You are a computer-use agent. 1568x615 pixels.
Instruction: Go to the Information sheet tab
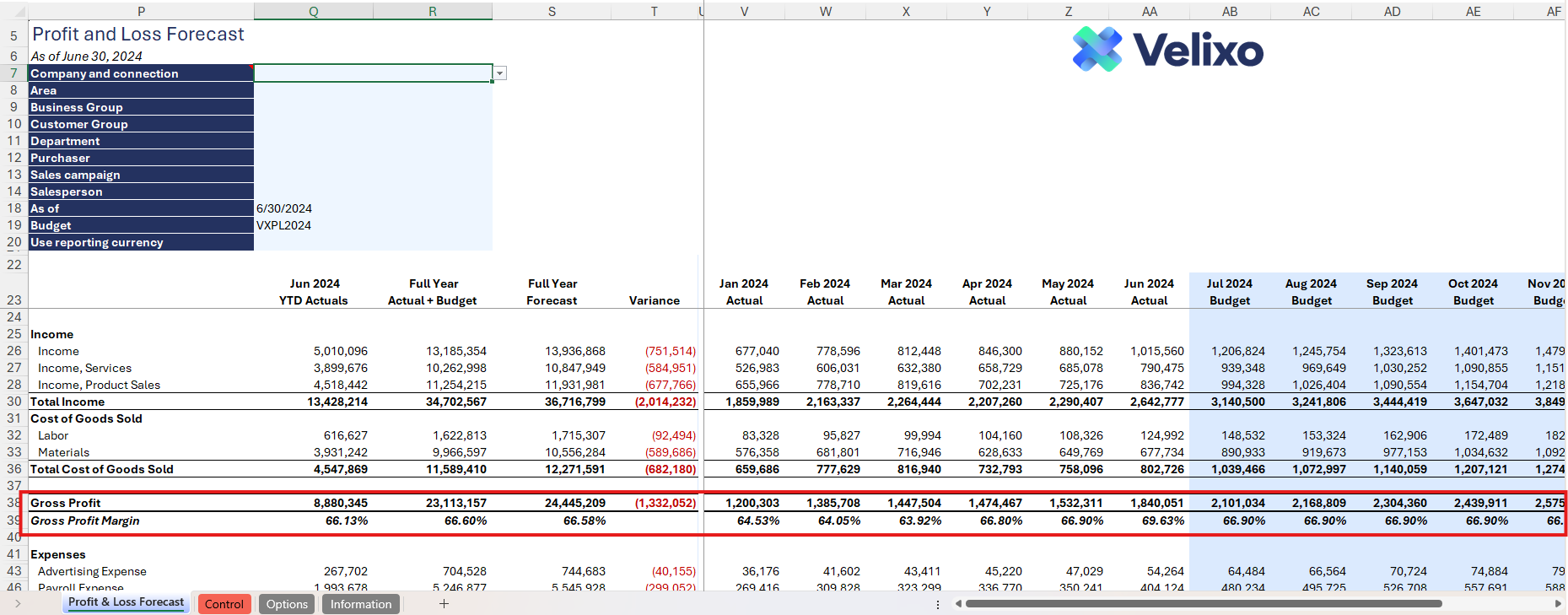[361, 604]
